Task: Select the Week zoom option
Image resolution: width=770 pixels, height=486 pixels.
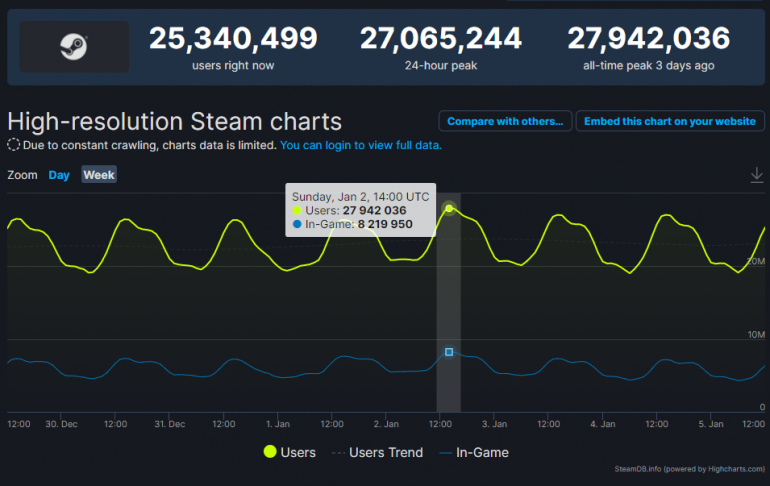Action: click(99, 175)
